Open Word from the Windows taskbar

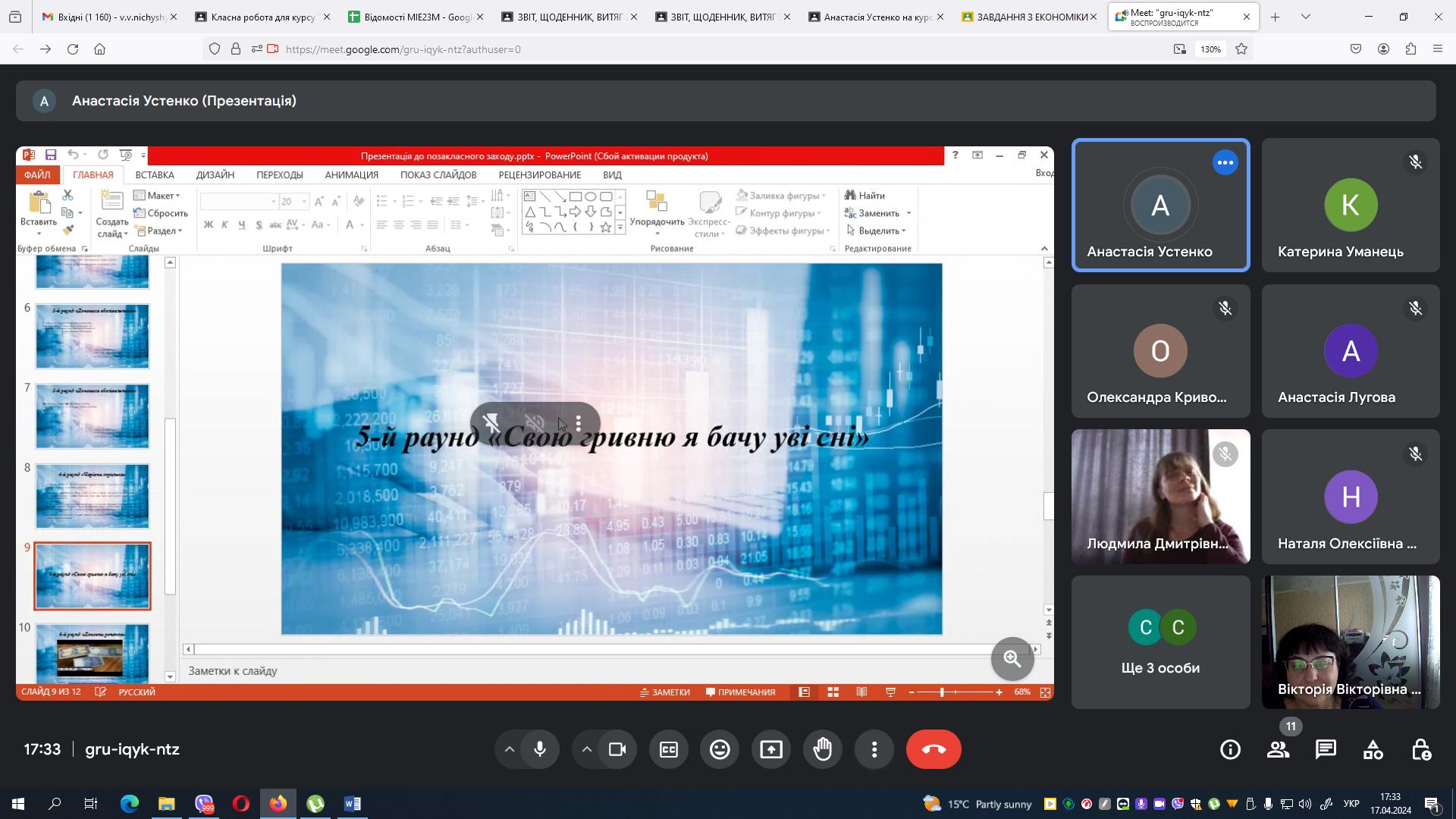pos(353,804)
